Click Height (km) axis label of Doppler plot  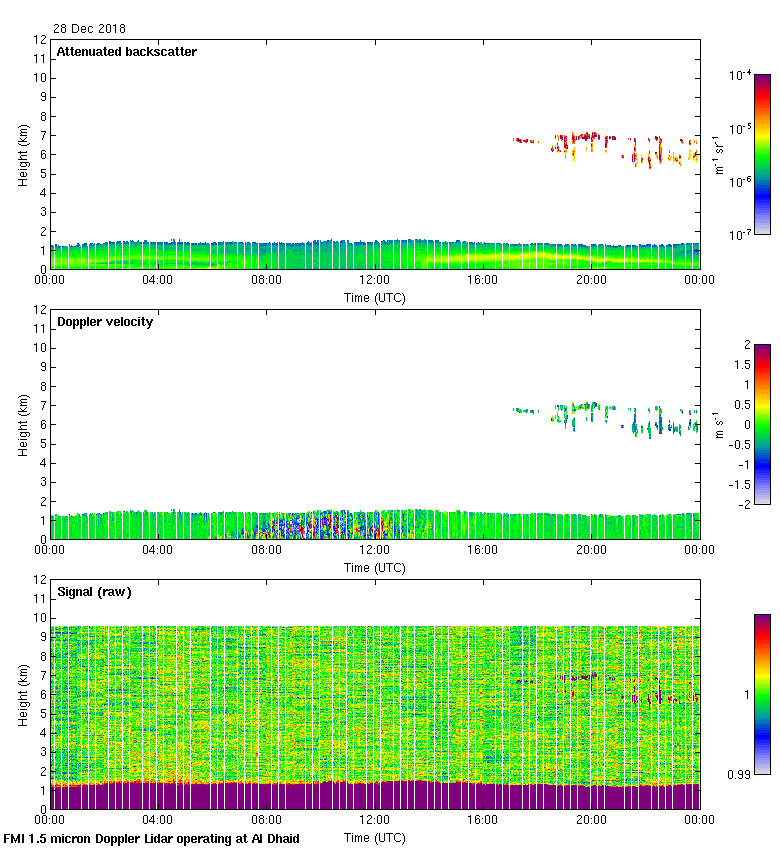[22, 424]
